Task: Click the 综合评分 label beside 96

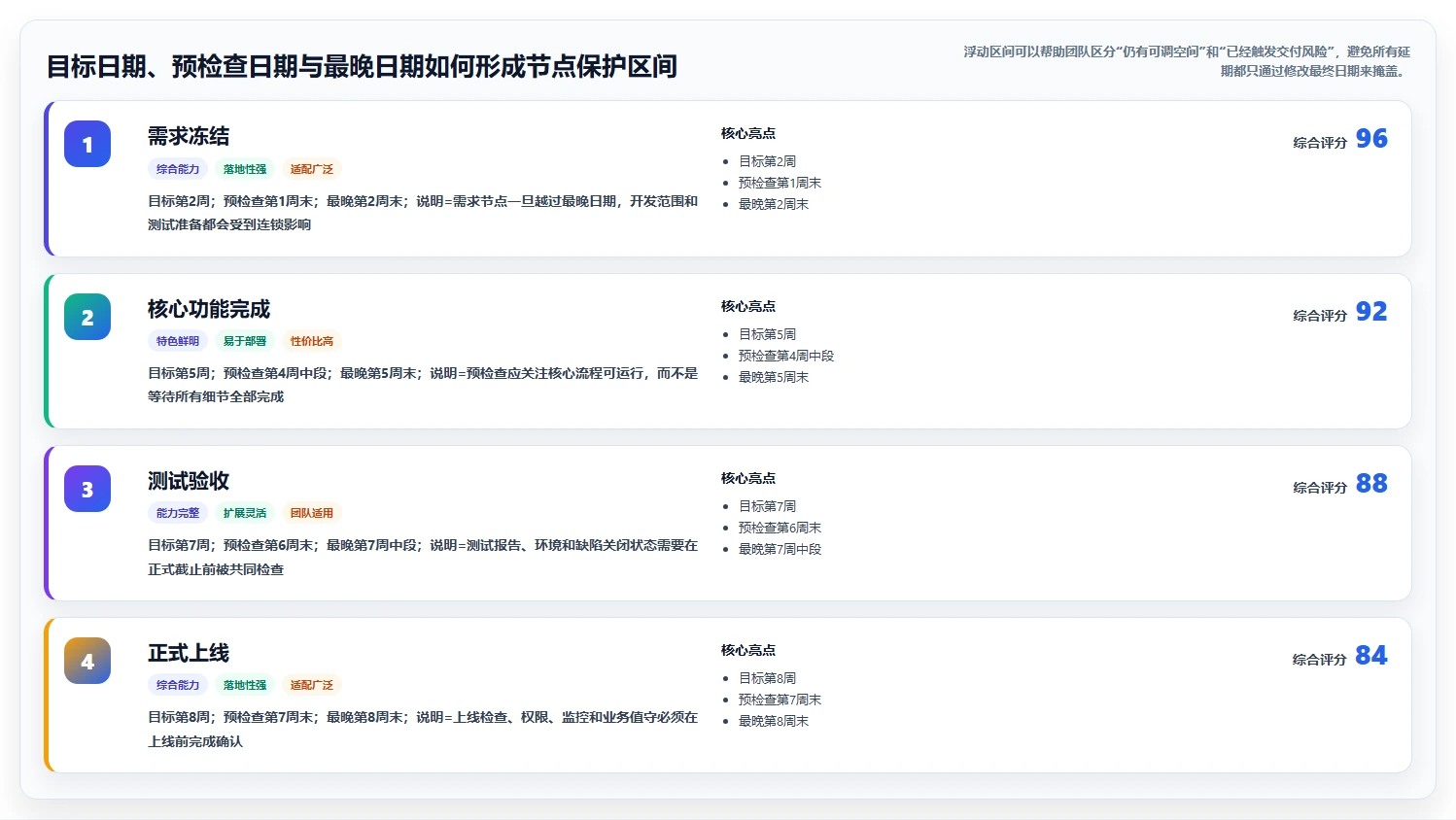Action: (x=1320, y=143)
